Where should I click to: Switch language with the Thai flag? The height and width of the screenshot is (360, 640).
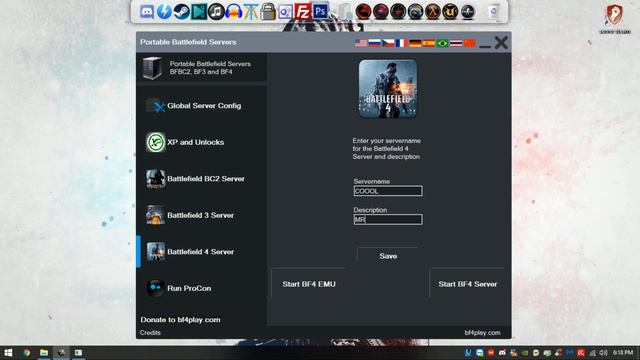pos(456,43)
